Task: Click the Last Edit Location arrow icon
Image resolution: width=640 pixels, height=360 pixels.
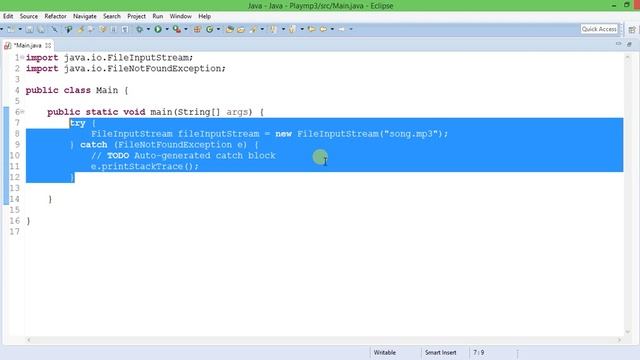Action: [311, 29]
